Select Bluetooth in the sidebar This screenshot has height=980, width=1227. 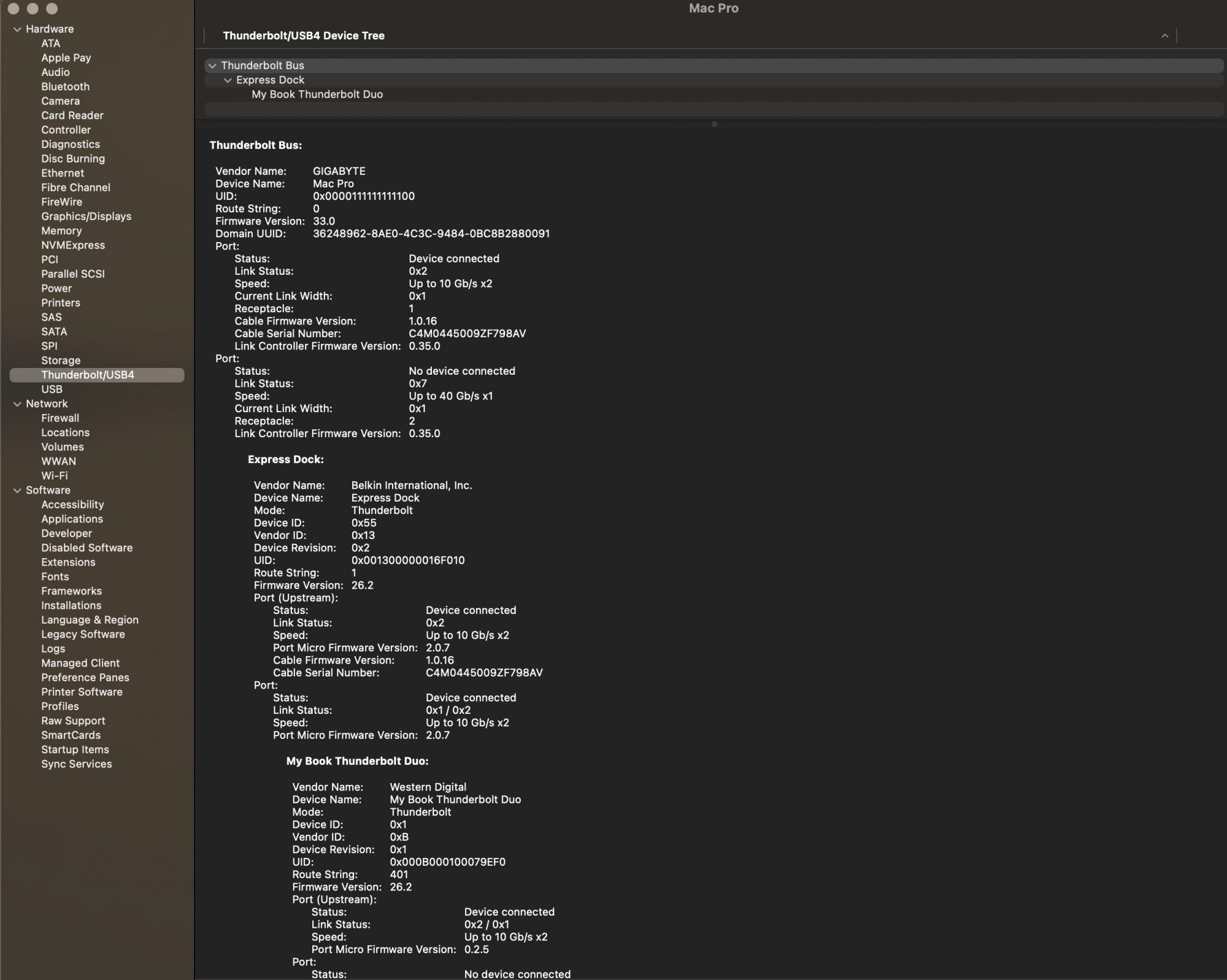click(x=65, y=86)
